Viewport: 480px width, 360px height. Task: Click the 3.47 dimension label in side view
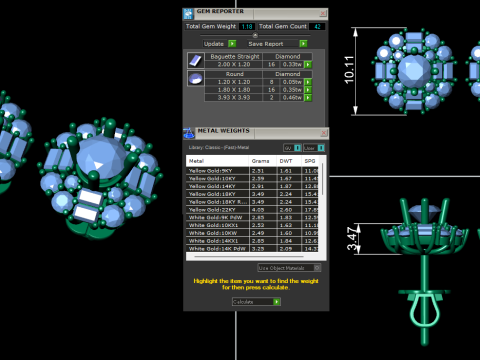pos(353,238)
